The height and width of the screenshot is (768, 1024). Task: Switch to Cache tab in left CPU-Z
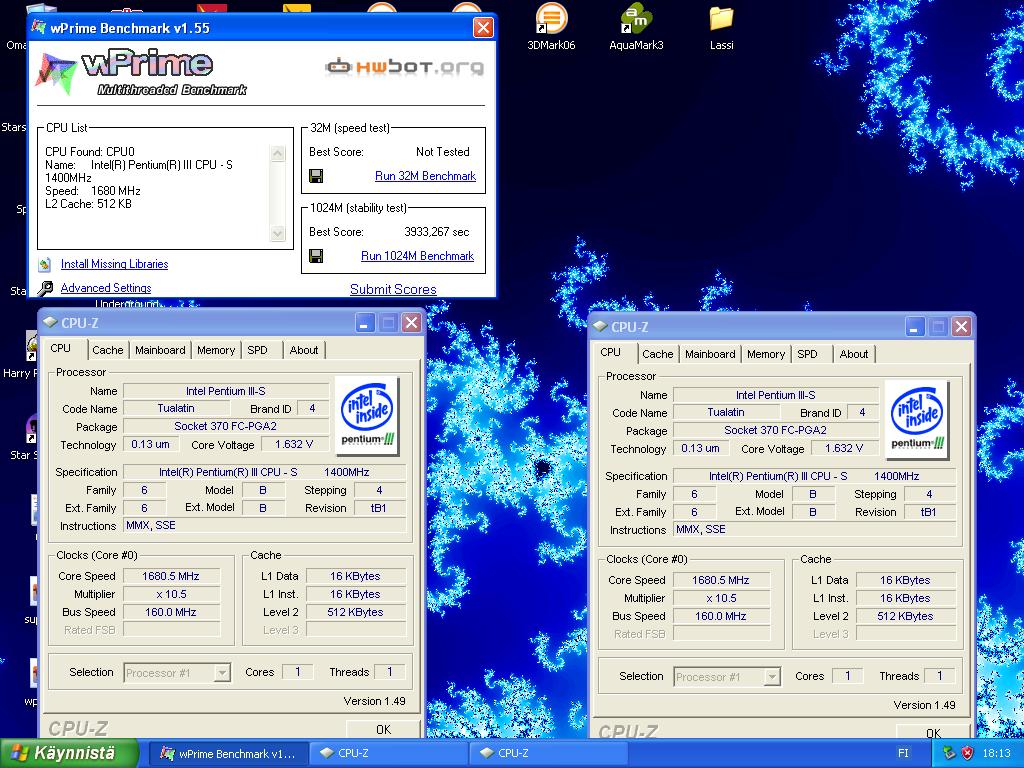coord(108,350)
